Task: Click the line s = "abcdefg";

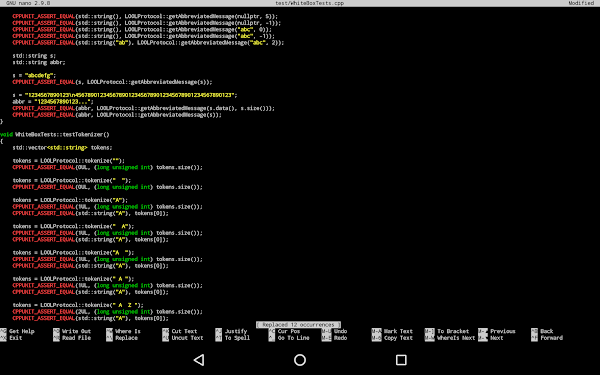Action: point(34,75)
